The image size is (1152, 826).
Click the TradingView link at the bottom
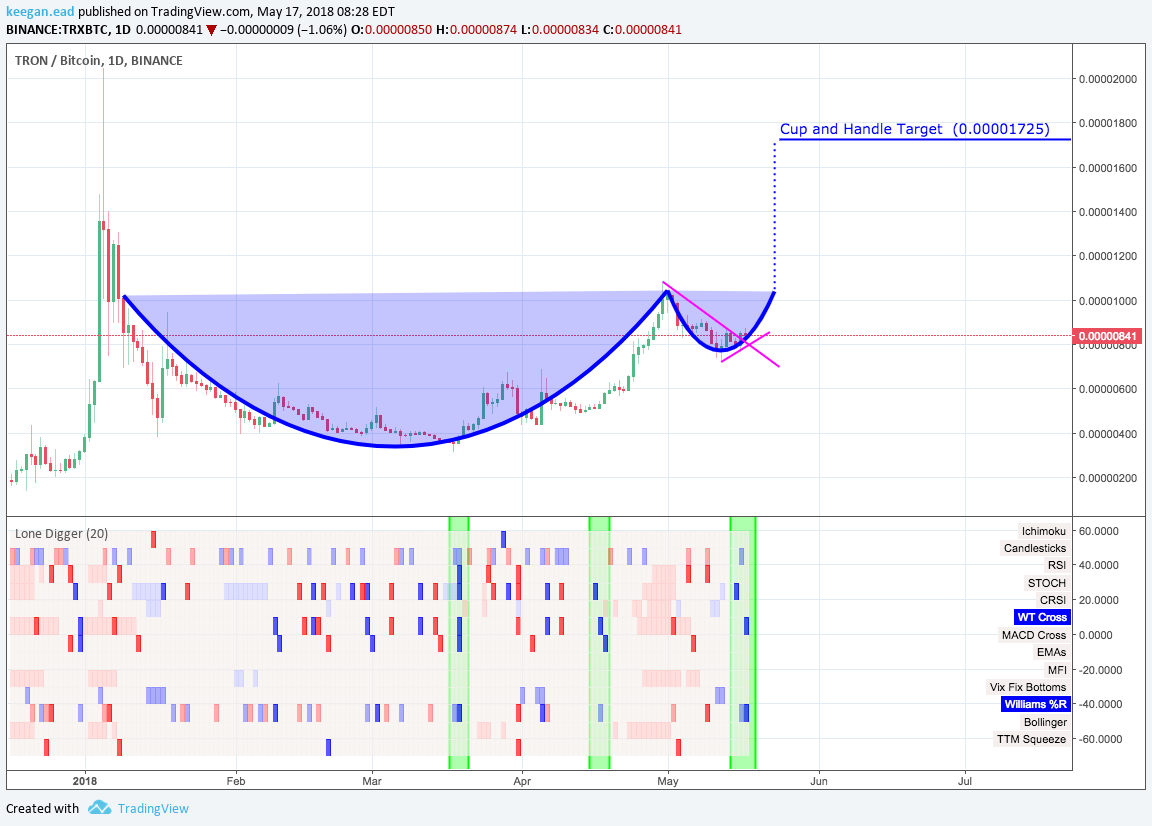[x=153, y=808]
